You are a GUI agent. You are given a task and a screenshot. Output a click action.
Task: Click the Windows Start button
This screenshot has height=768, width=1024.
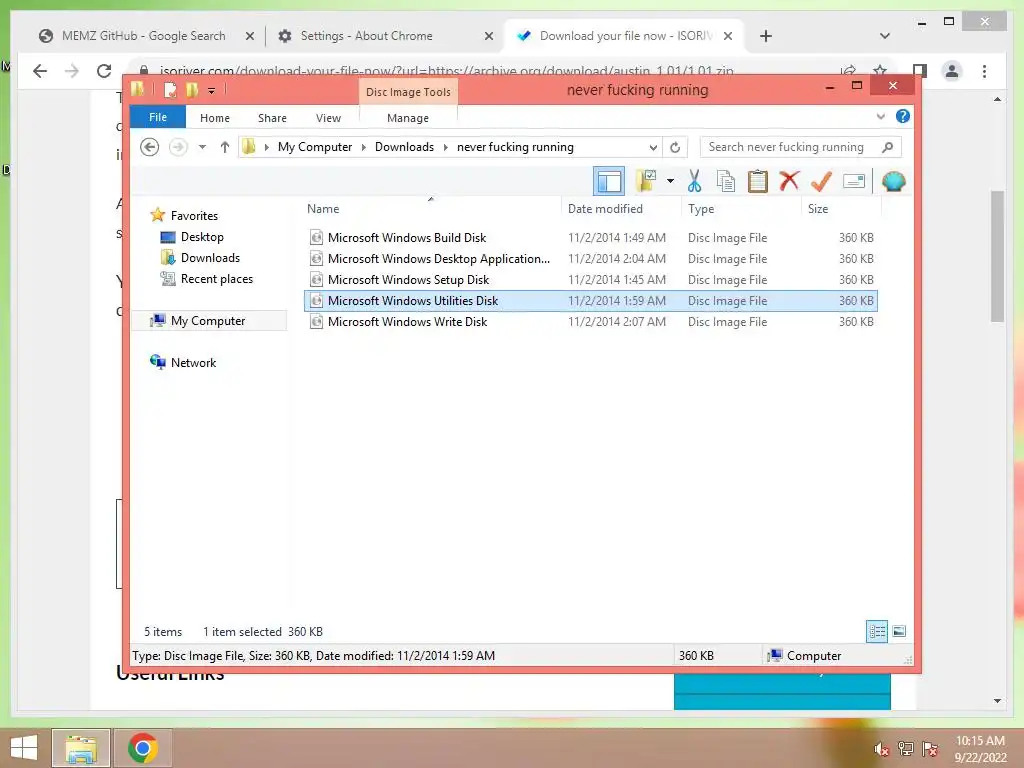pos(24,748)
